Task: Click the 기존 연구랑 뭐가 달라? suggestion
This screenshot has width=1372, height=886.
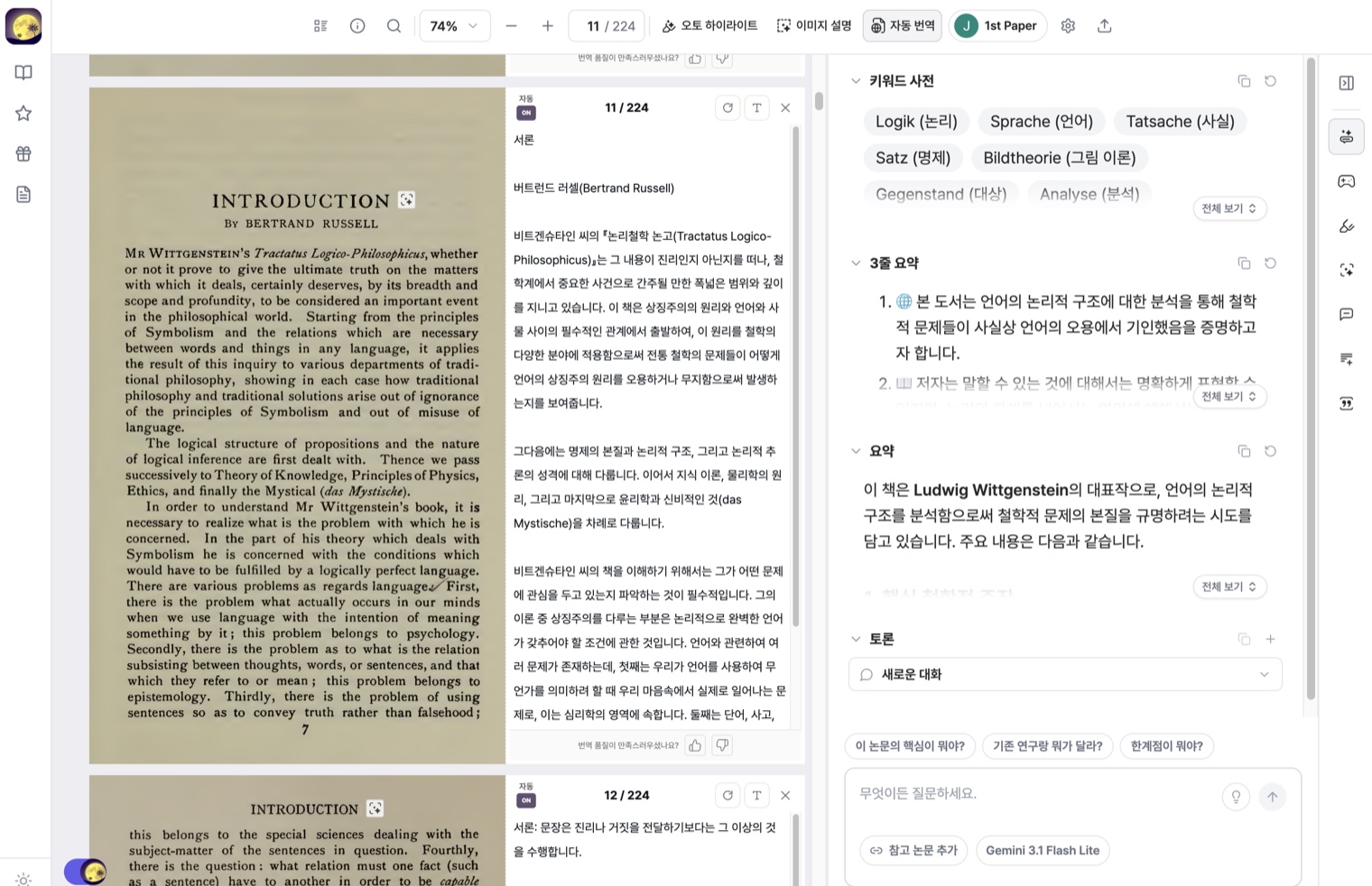Action: click(x=1048, y=746)
